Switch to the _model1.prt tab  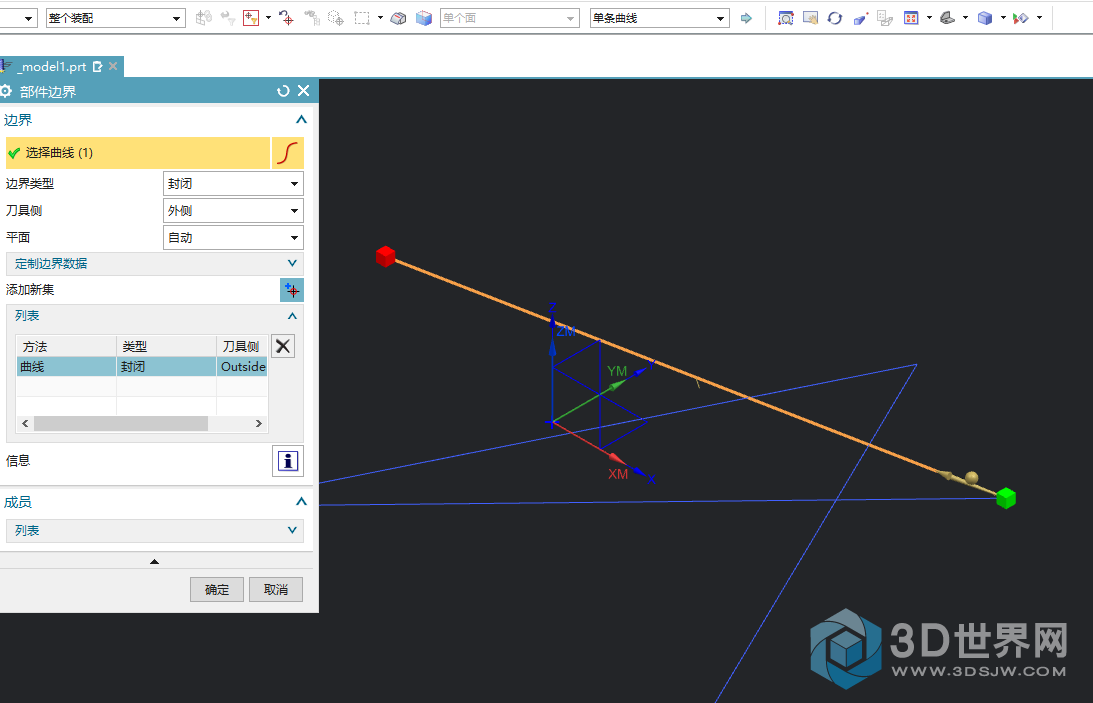(53, 67)
